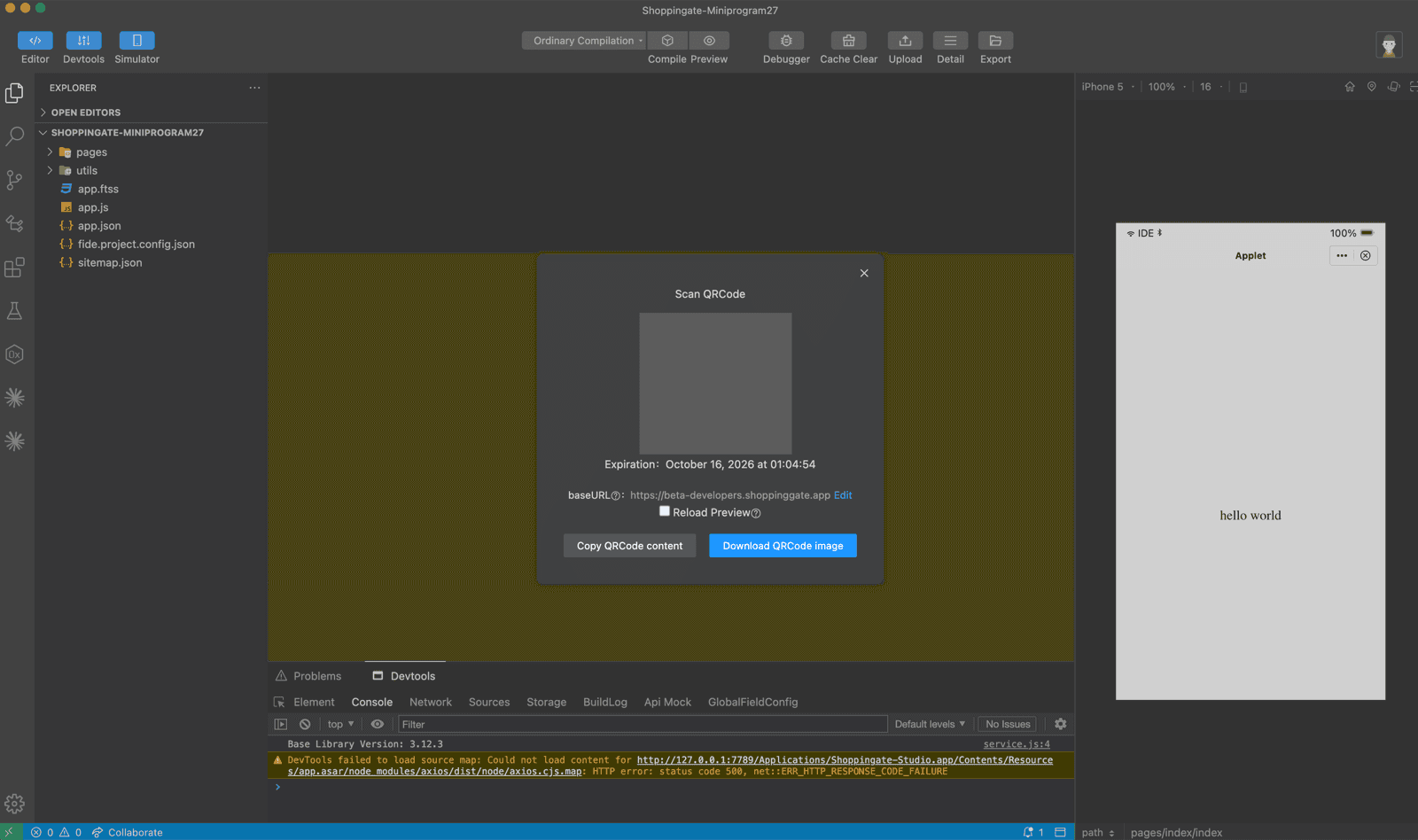The height and width of the screenshot is (840, 1418).
Task: Open the settings gear in activity bar
Action: point(14,804)
